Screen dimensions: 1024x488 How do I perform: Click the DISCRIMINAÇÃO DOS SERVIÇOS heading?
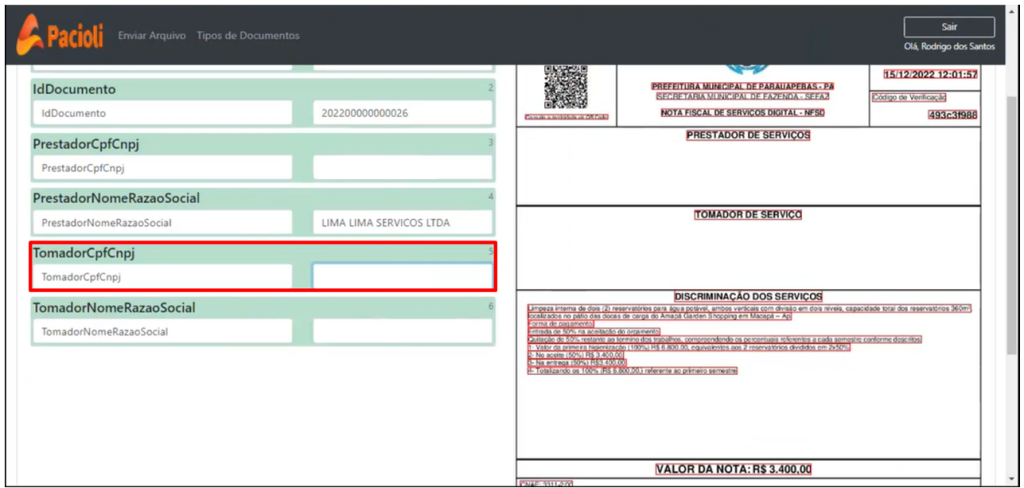point(748,297)
